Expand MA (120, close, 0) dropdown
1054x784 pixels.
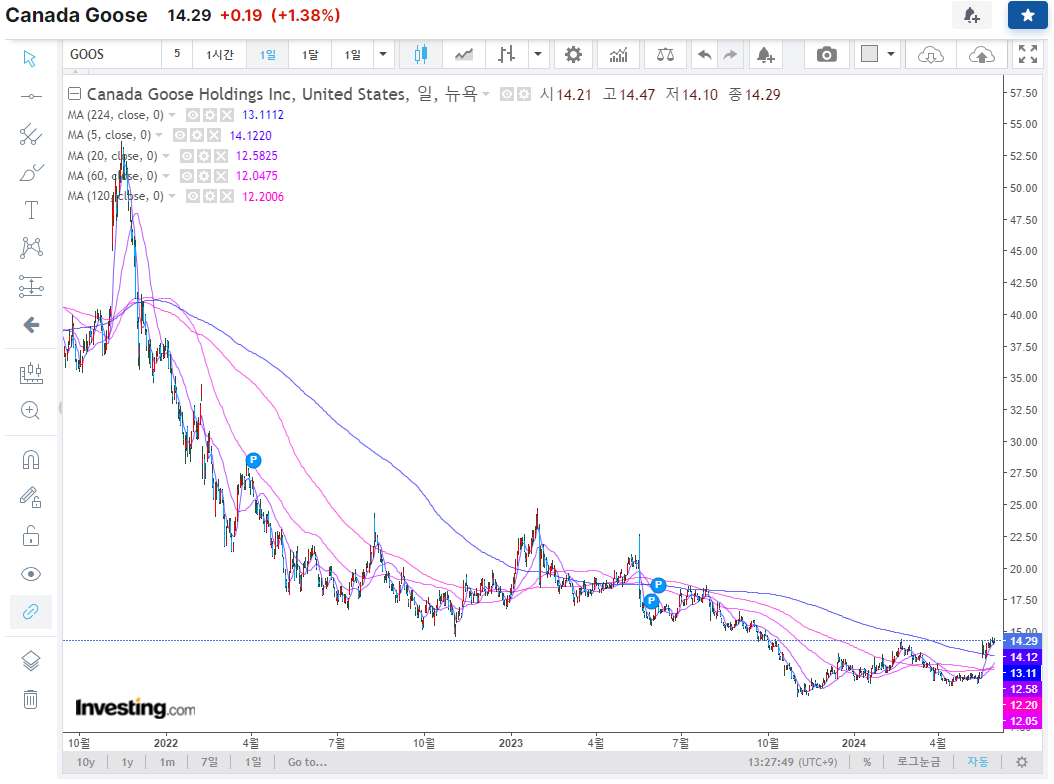(172, 196)
